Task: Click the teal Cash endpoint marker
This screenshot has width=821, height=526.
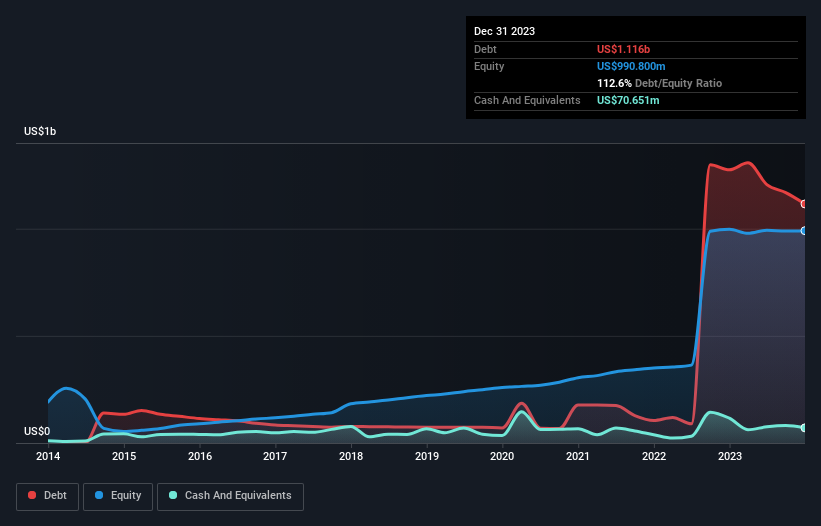Action: (805, 428)
